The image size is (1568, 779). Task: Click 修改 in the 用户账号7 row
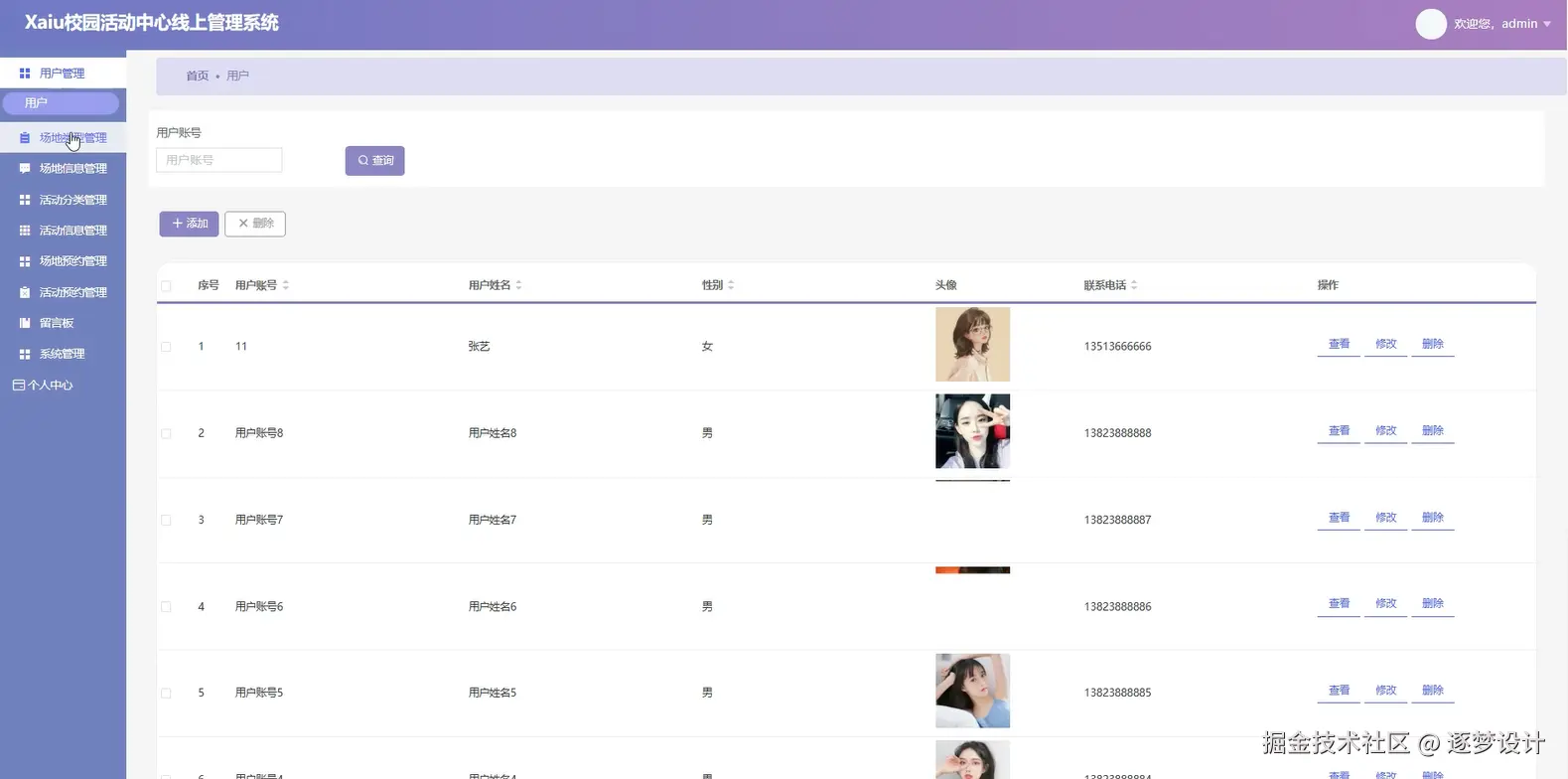tap(1385, 518)
